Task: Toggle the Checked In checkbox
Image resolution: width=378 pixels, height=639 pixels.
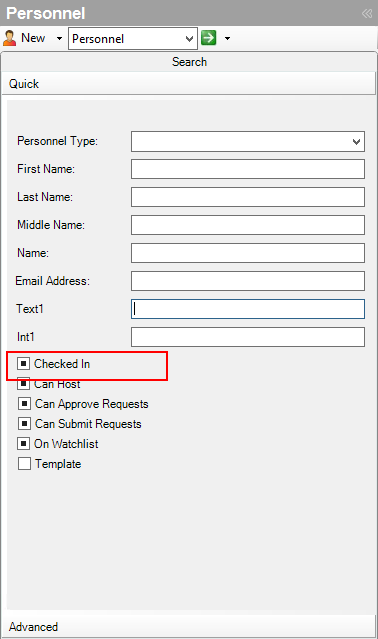Action: pyautogui.click(x=24, y=364)
